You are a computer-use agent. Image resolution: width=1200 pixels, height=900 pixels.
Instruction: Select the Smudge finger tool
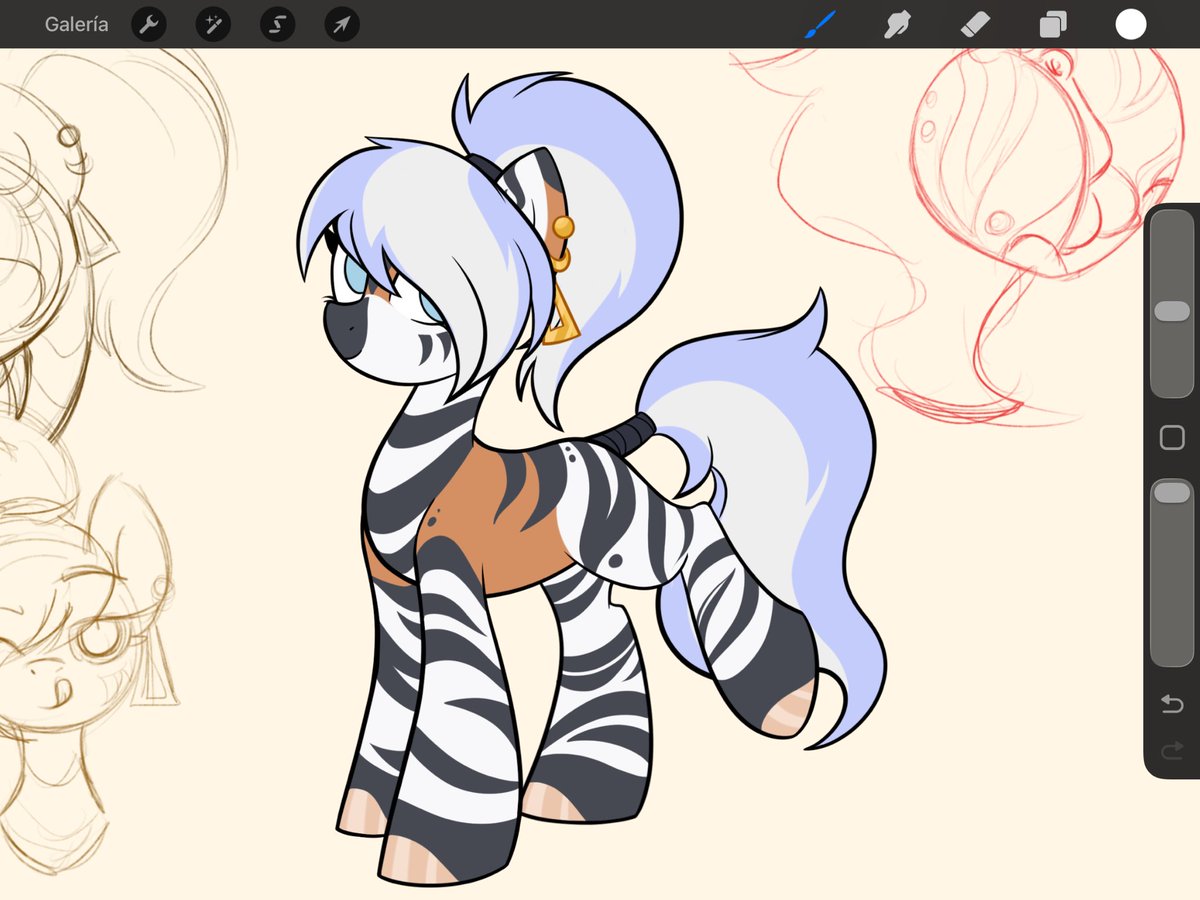coord(897,24)
